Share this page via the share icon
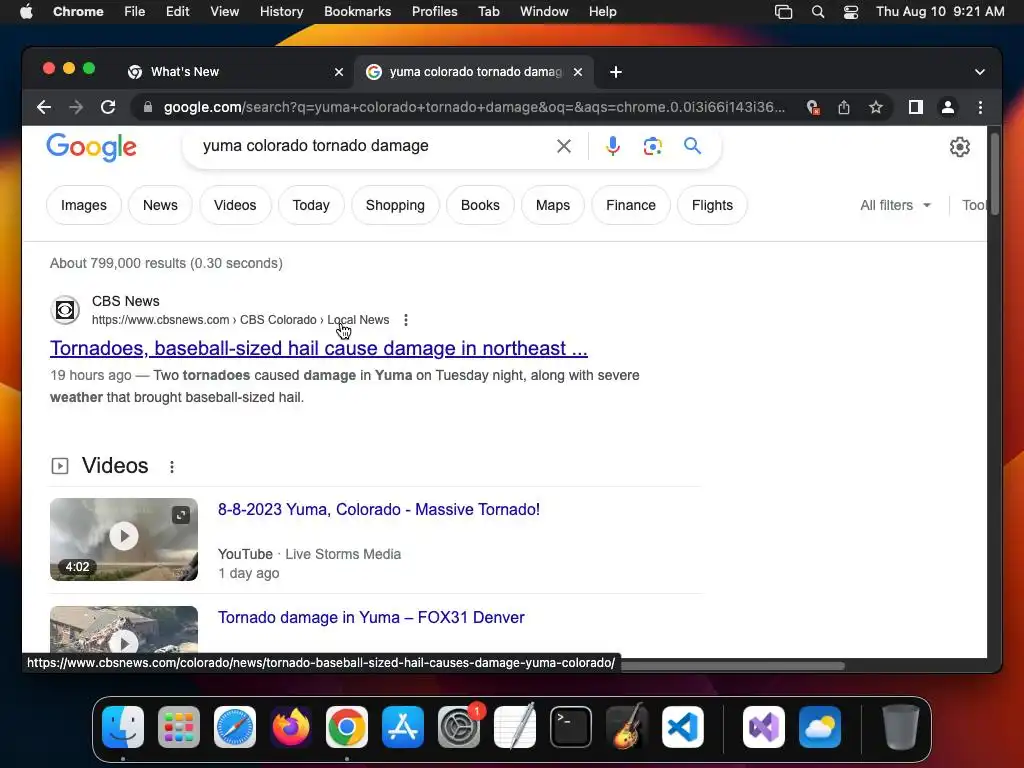This screenshot has height=768, width=1024. [844, 107]
